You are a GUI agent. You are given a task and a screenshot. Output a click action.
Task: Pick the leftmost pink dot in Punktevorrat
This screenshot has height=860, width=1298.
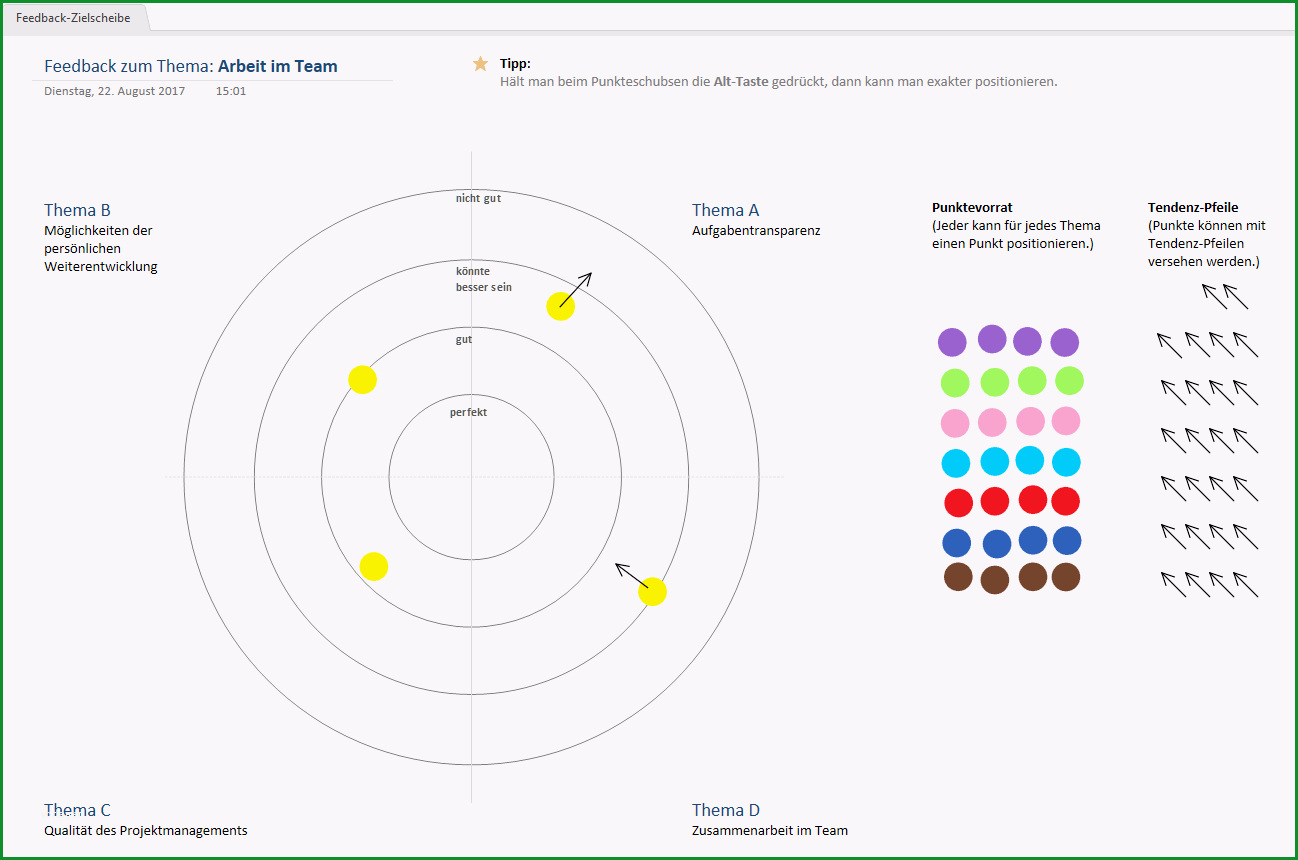click(x=955, y=423)
